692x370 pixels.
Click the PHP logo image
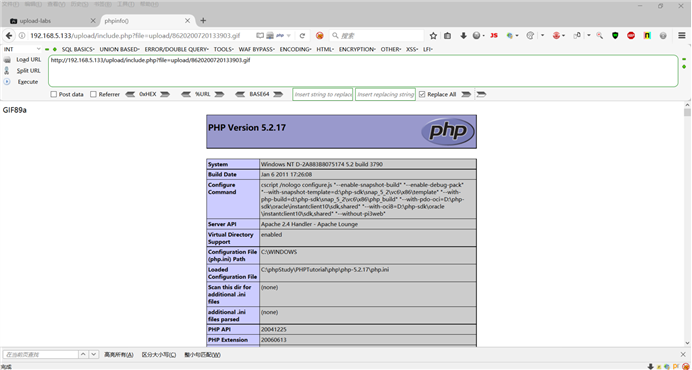point(448,132)
